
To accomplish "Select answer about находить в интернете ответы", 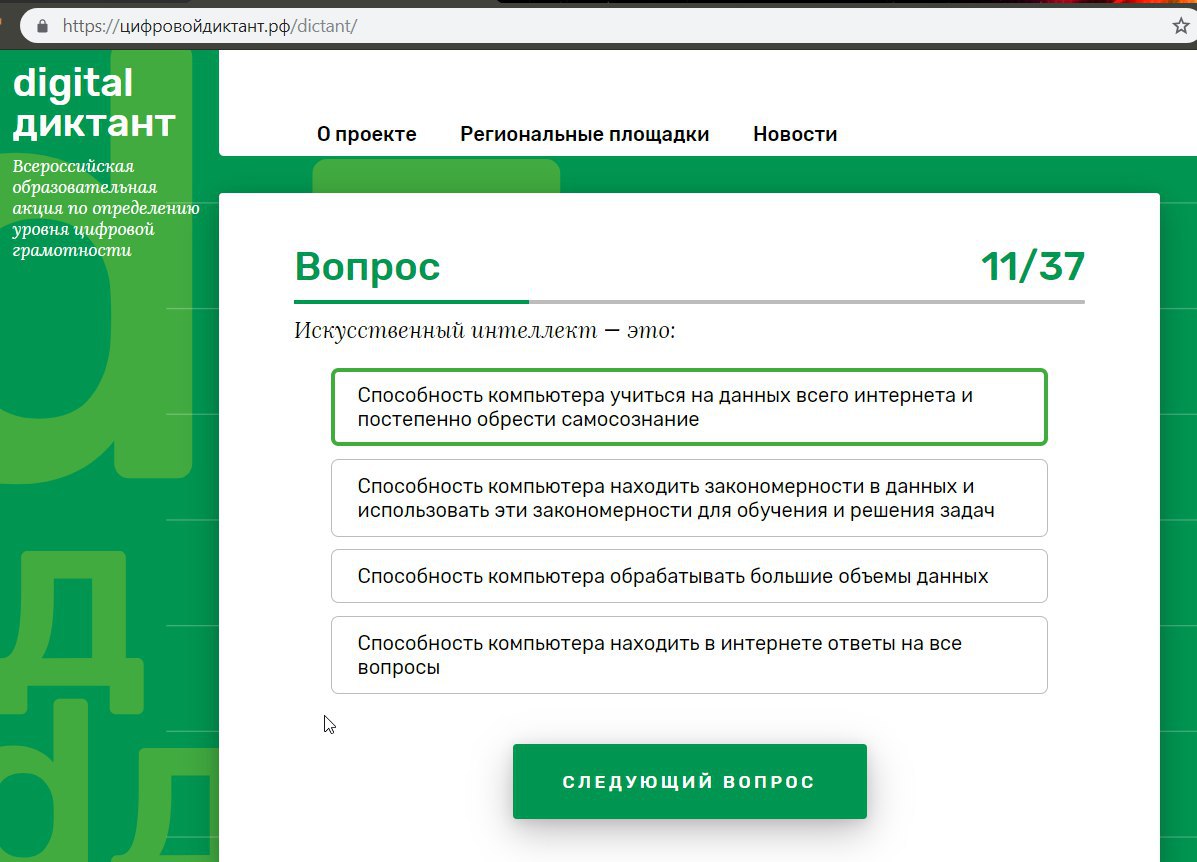I will click(x=689, y=655).
